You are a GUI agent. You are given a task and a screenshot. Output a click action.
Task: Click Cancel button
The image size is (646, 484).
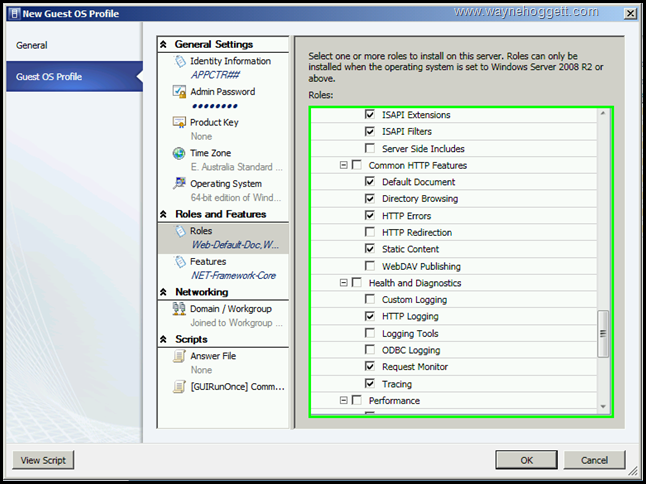(595, 460)
